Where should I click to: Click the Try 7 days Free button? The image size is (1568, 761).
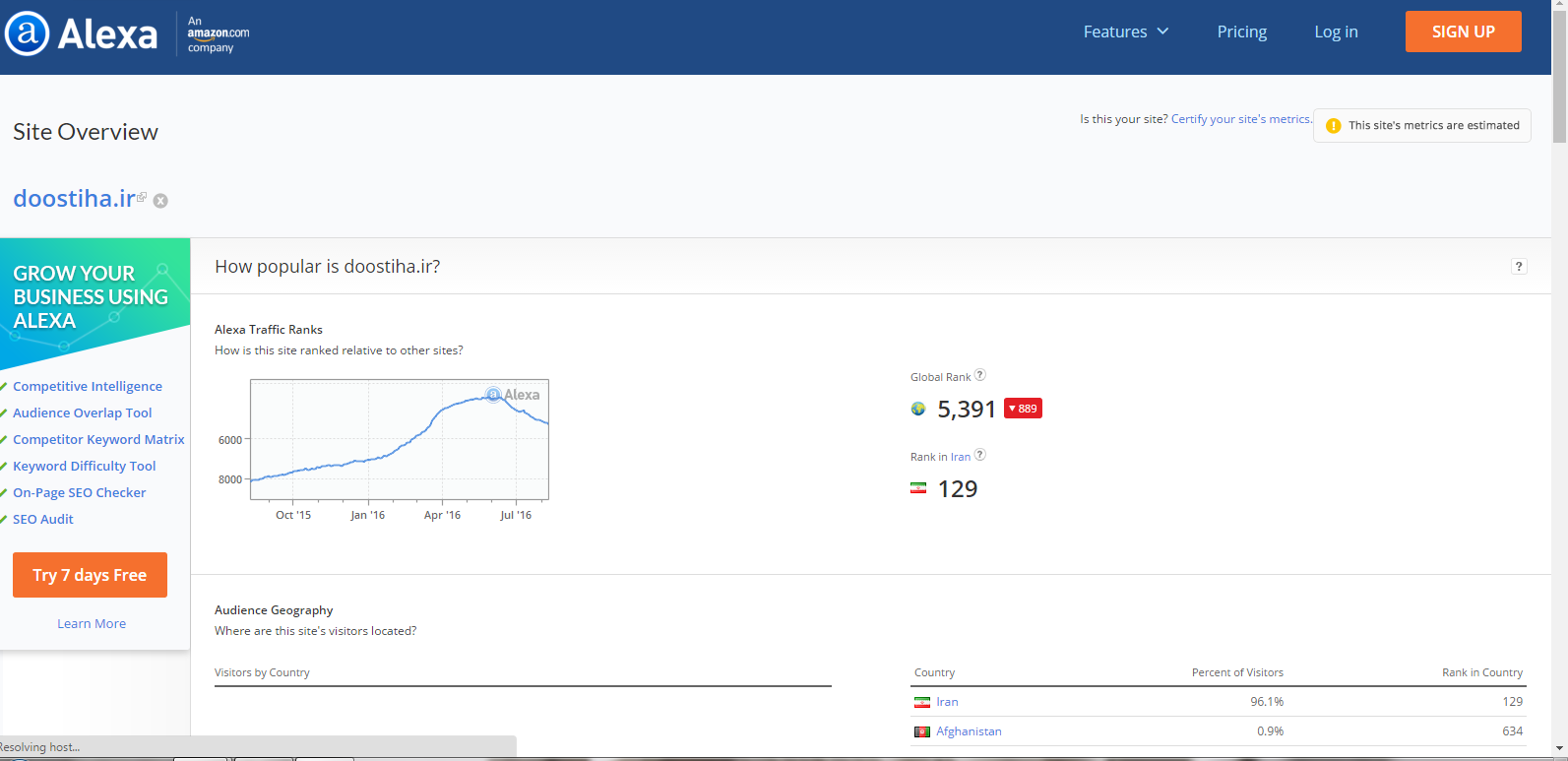point(90,575)
